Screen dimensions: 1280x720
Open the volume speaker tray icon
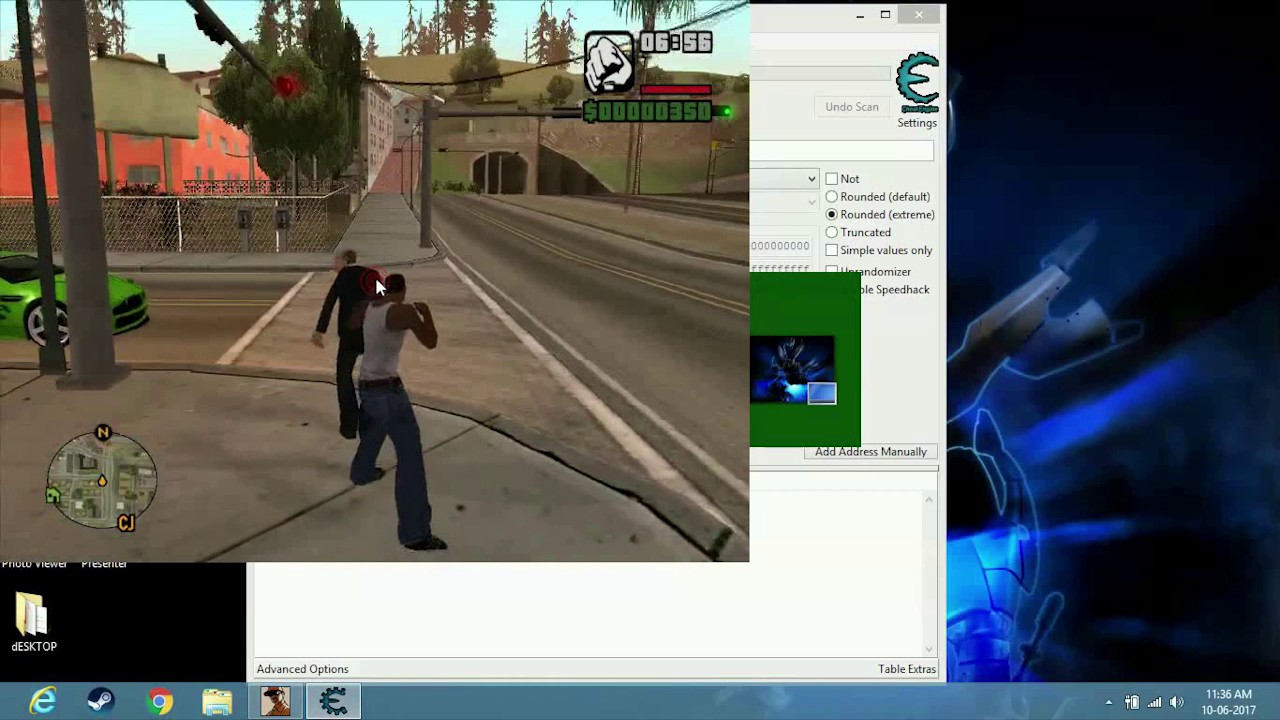point(1177,702)
